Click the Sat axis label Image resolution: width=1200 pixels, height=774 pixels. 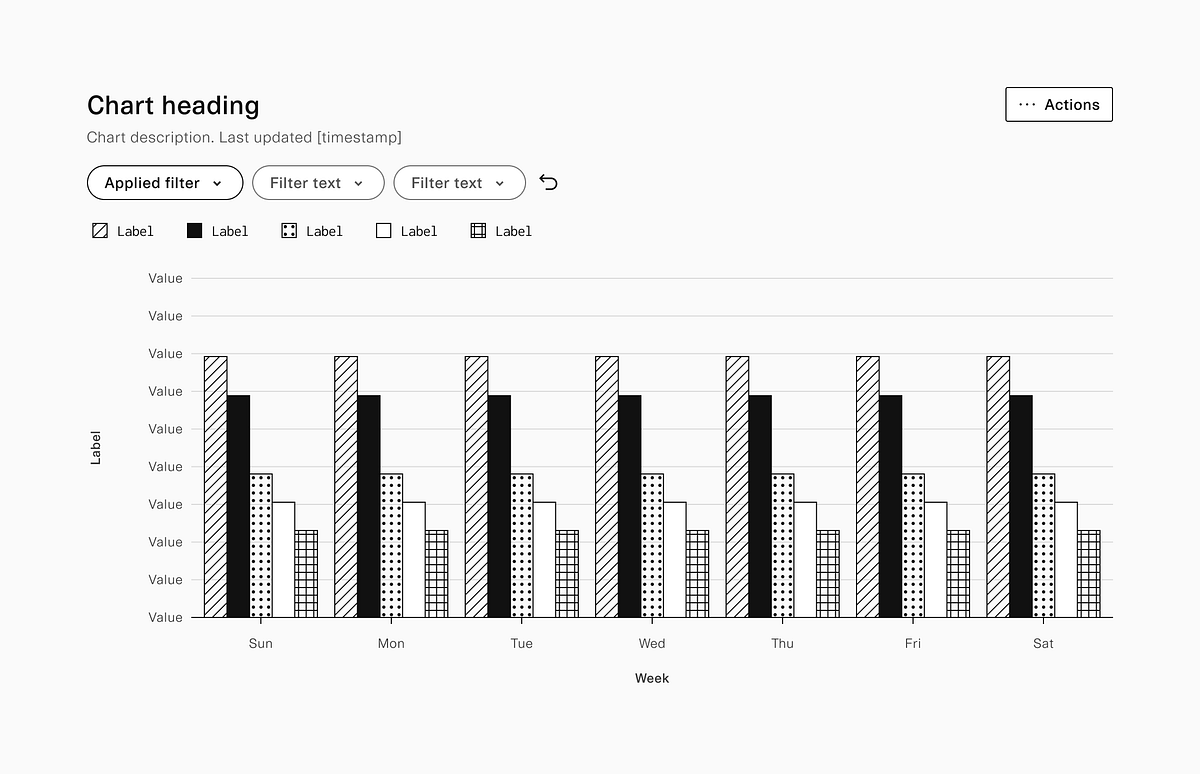click(1043, 643)
